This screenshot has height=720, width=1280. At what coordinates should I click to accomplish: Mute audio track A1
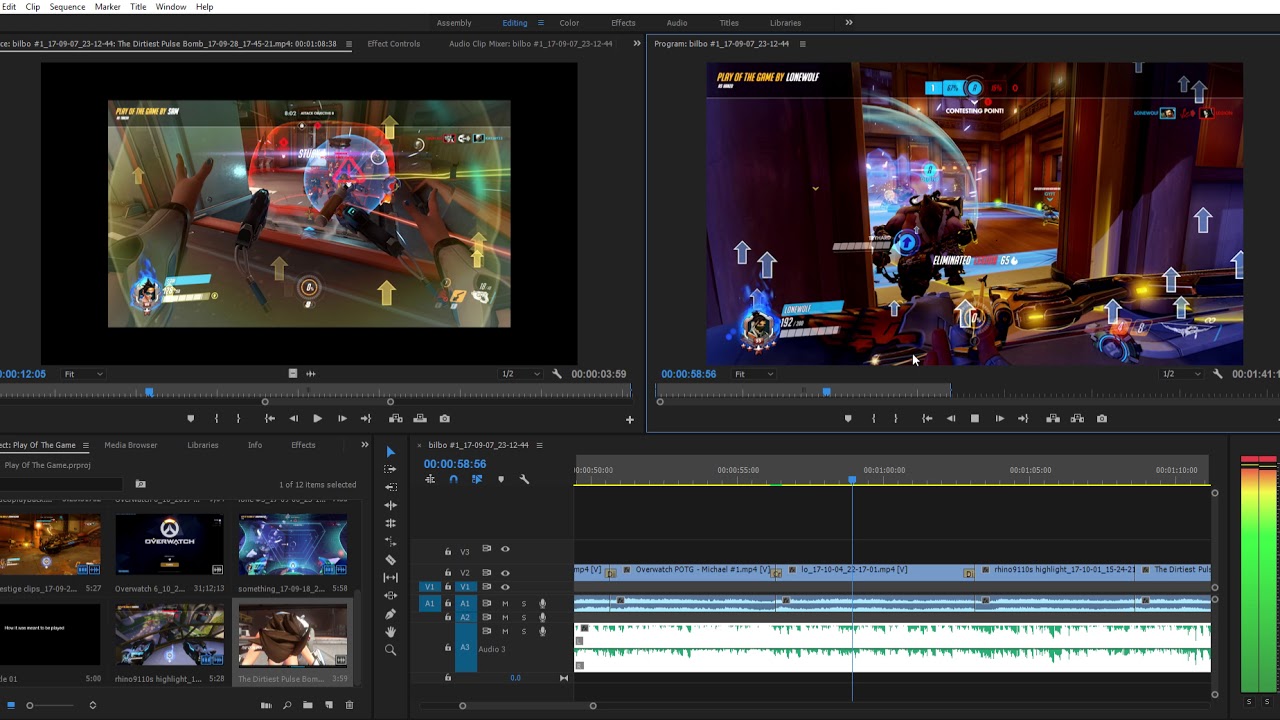505,604
